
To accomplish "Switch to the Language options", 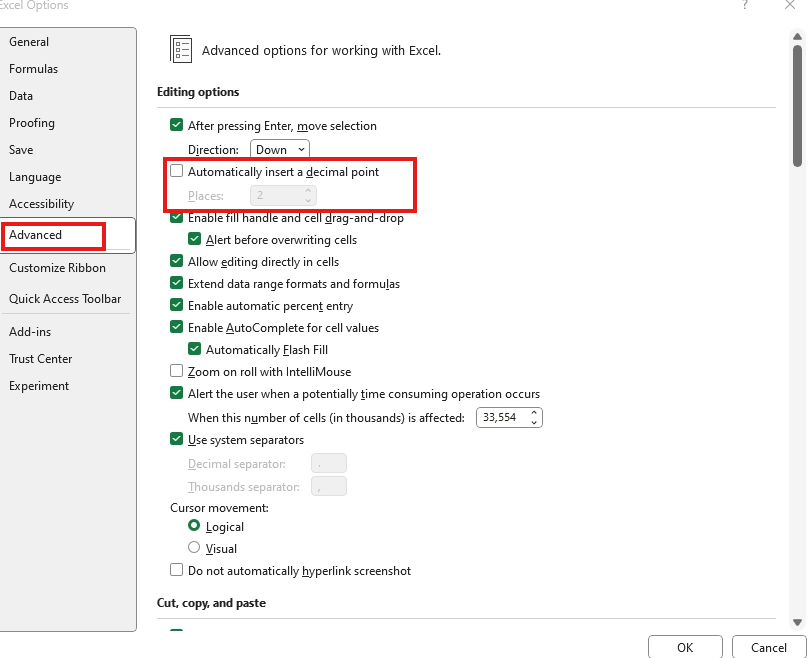I will point(35,176).
